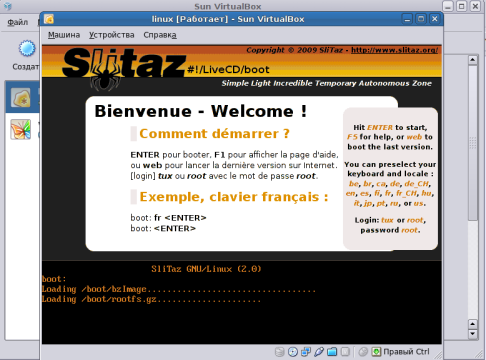Click the network adapters indicator icon
The image size is (486, 360).
tap(306, 352)
